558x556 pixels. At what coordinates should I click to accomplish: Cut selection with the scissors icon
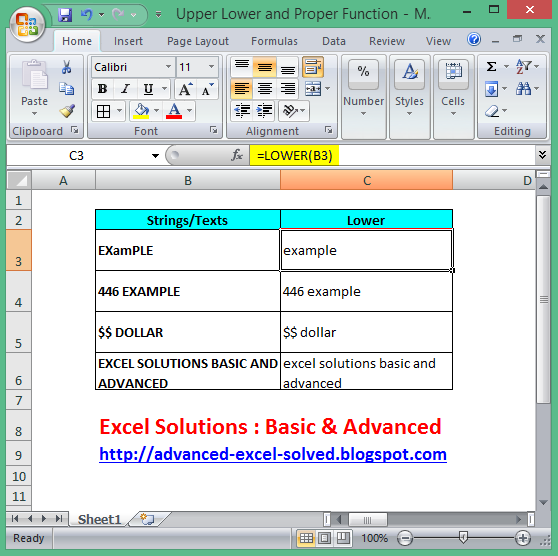67,67
